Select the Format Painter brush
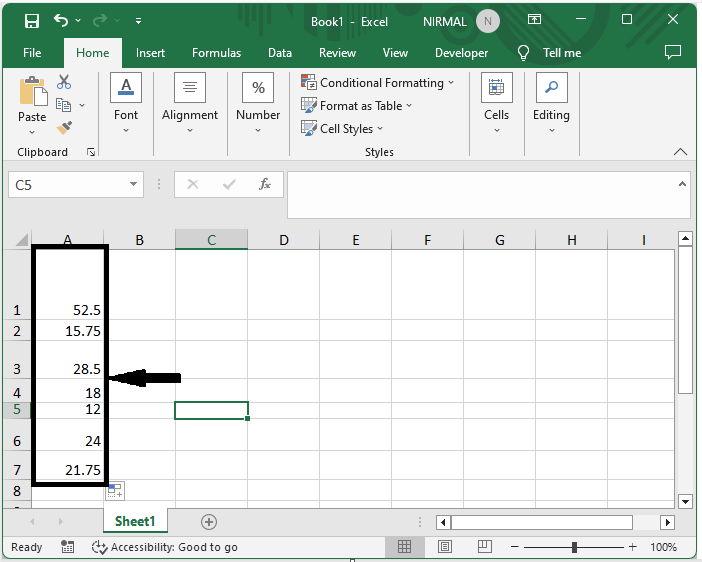 64,128
